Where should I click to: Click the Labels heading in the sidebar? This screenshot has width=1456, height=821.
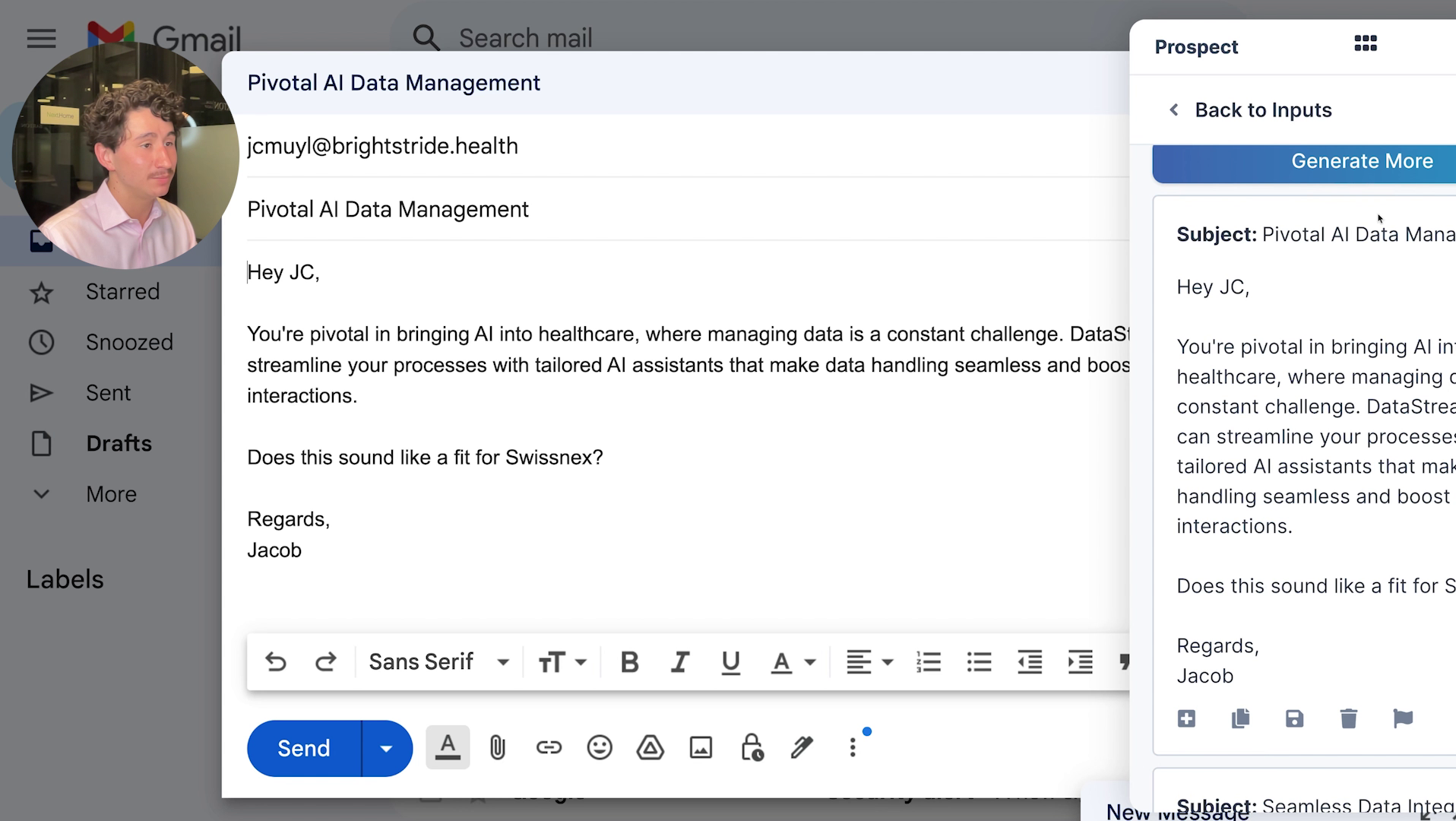pos(65,580)
